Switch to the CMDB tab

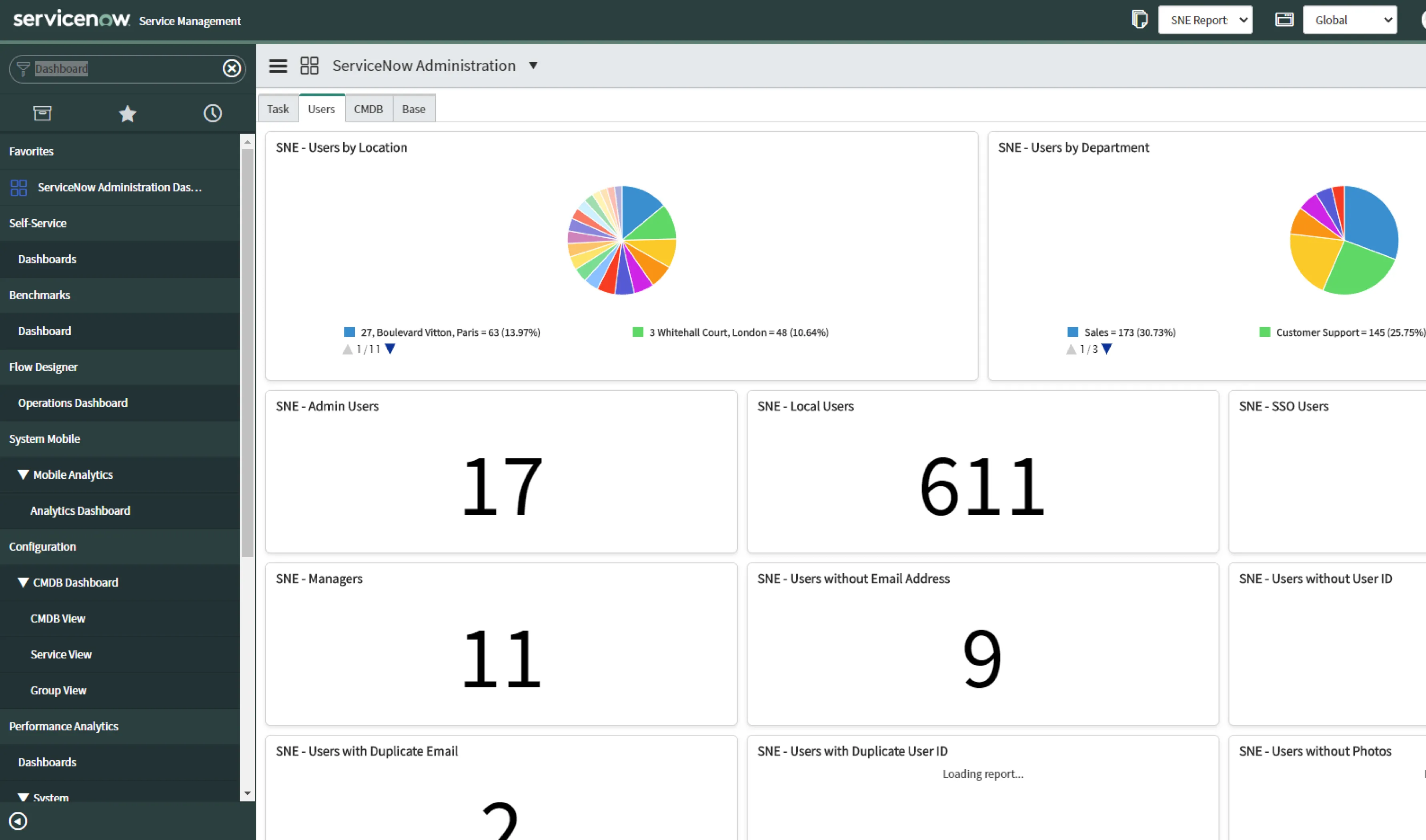tap(368, 109)
